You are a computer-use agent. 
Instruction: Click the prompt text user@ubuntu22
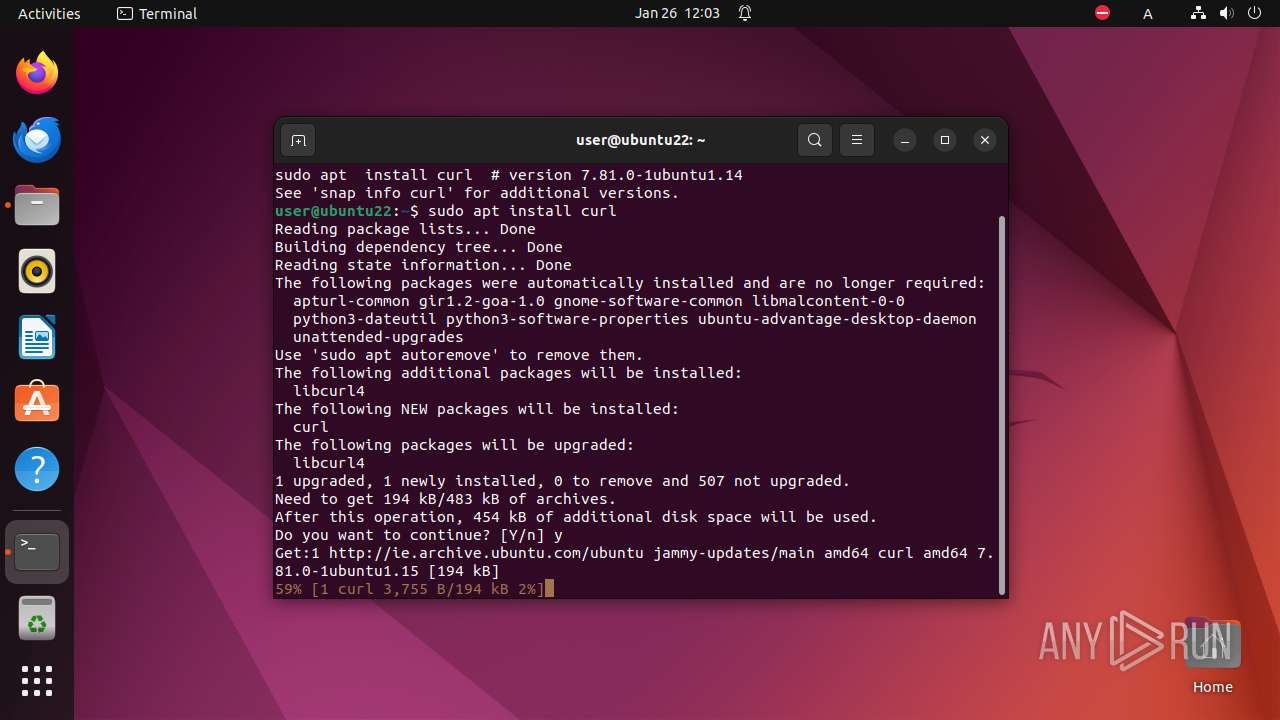click(x=333, y=211)
